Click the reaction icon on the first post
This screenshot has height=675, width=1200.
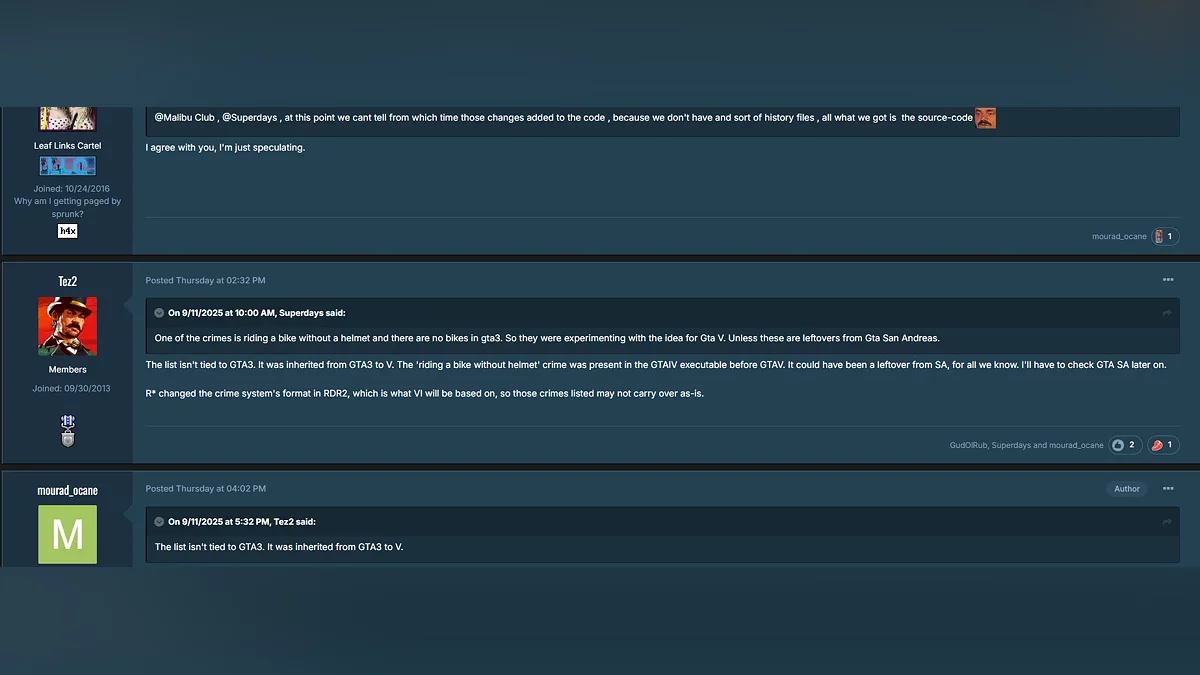point(1158,237)
